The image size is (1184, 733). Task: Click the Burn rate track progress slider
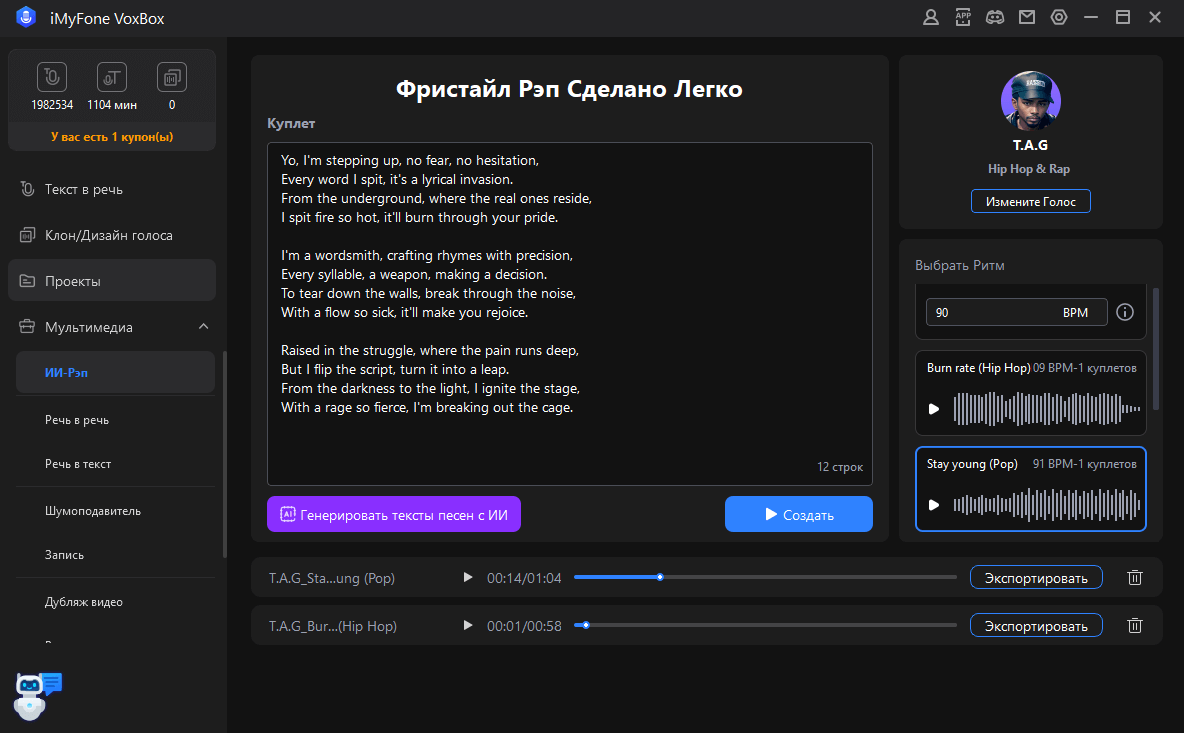(x=765, y=625)
